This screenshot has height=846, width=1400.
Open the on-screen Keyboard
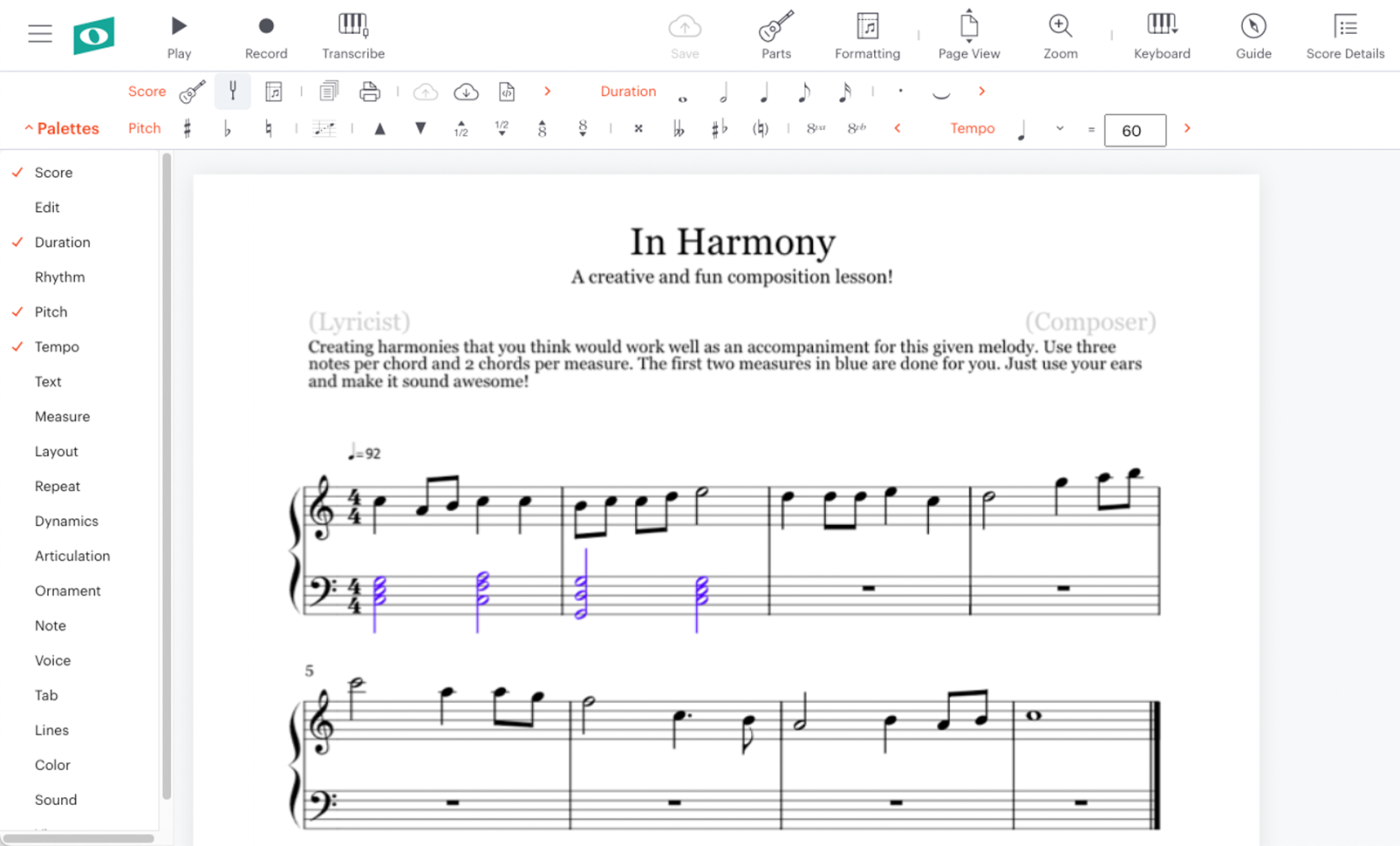click(1161, 33)
